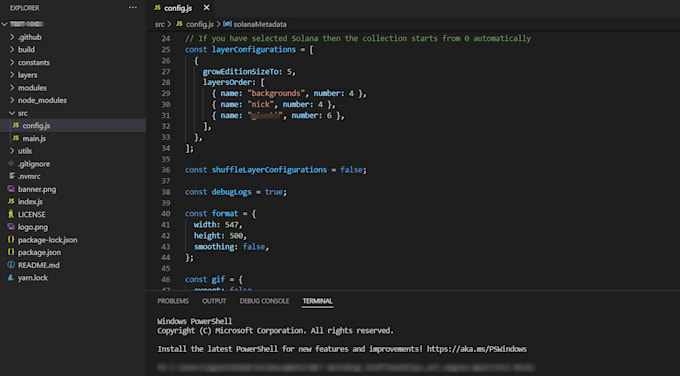
Task: Click the image icon beside banner.png
Action: [x=11, y=189]
